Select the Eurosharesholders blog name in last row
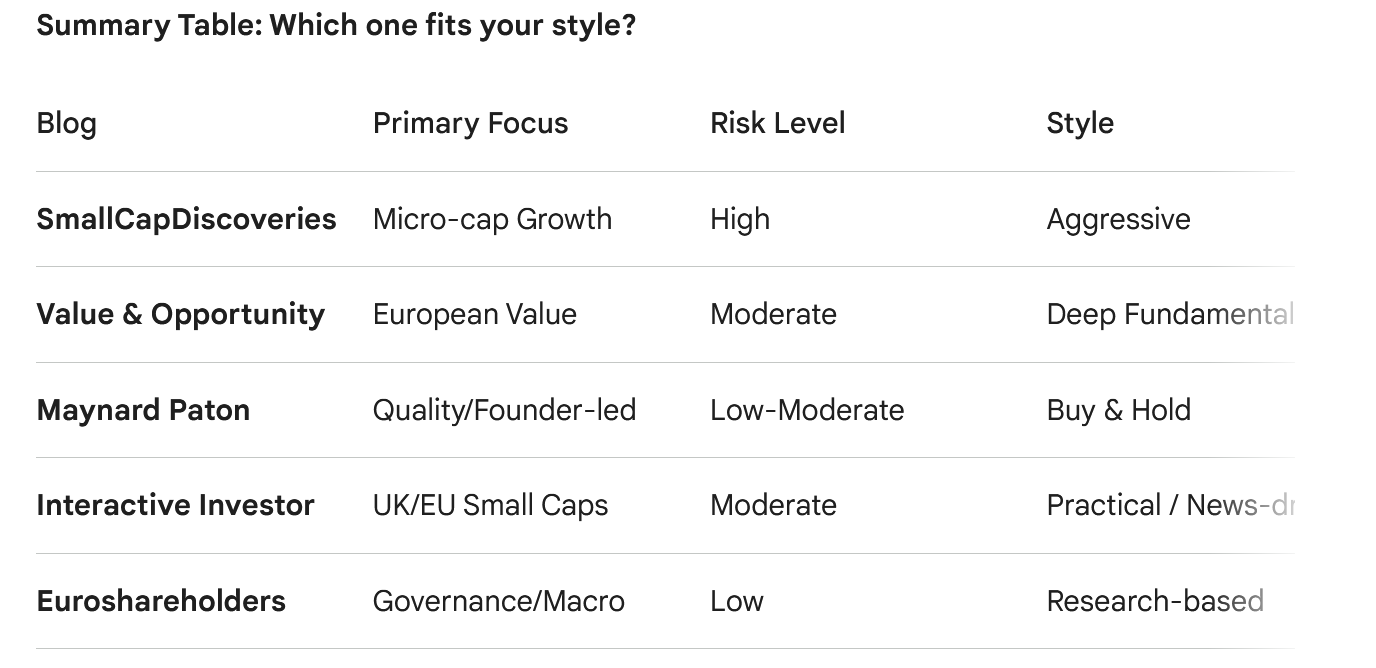The height and width of the screenshot is (668, 1376). pyautogui.click(x=161, y=601)
